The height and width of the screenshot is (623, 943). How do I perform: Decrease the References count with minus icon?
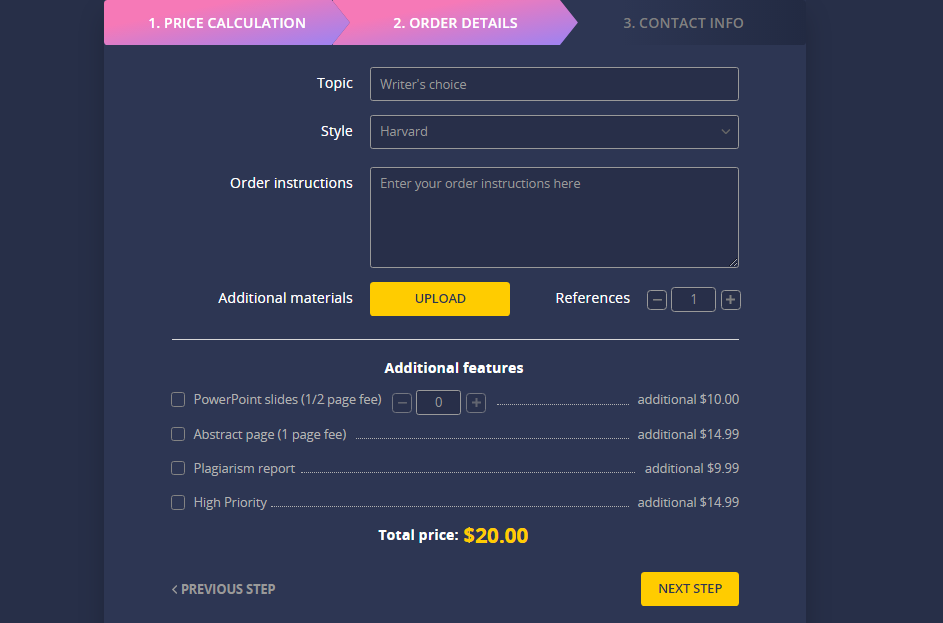coord(657,299)
